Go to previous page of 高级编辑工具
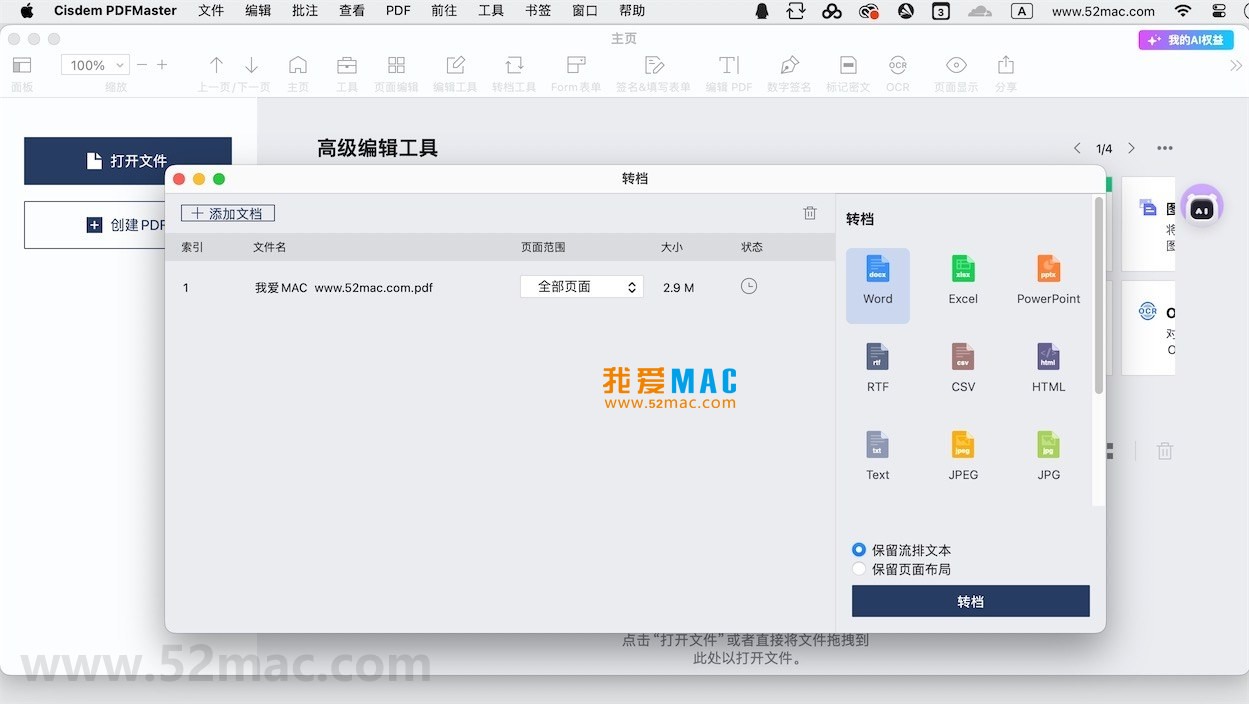 coord(1077,148)
